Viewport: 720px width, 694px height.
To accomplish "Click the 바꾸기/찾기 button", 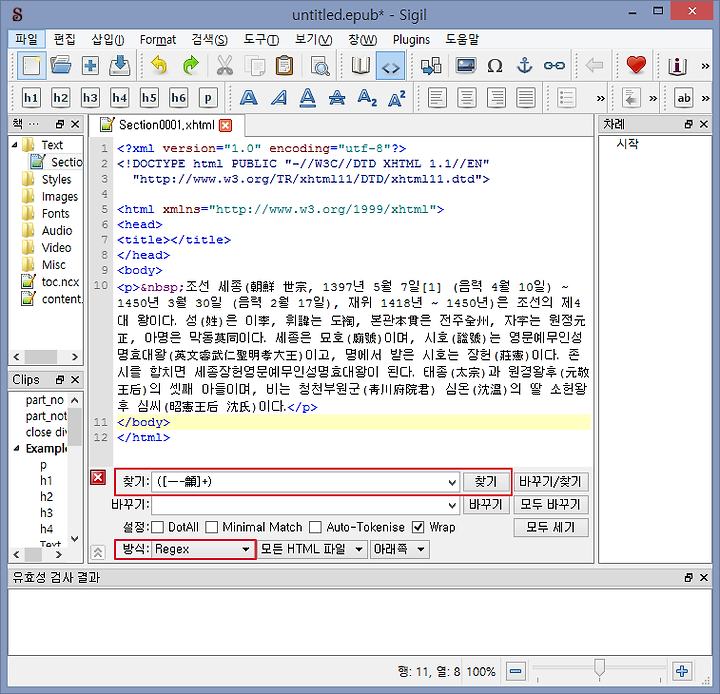I will [551, 482].
